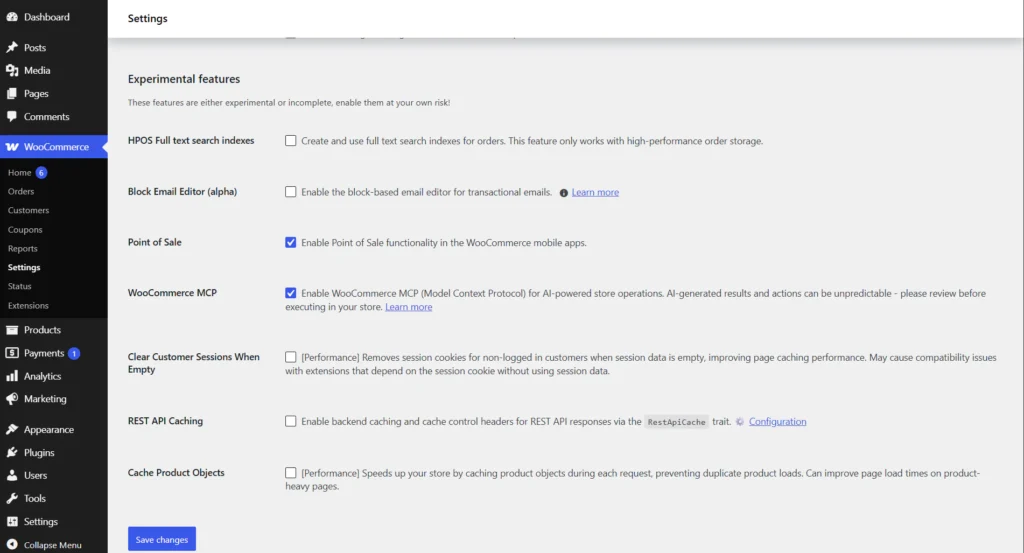Open the Orders submenu item
Viewport: 1024px width, 553px height.
coord(21,191)
